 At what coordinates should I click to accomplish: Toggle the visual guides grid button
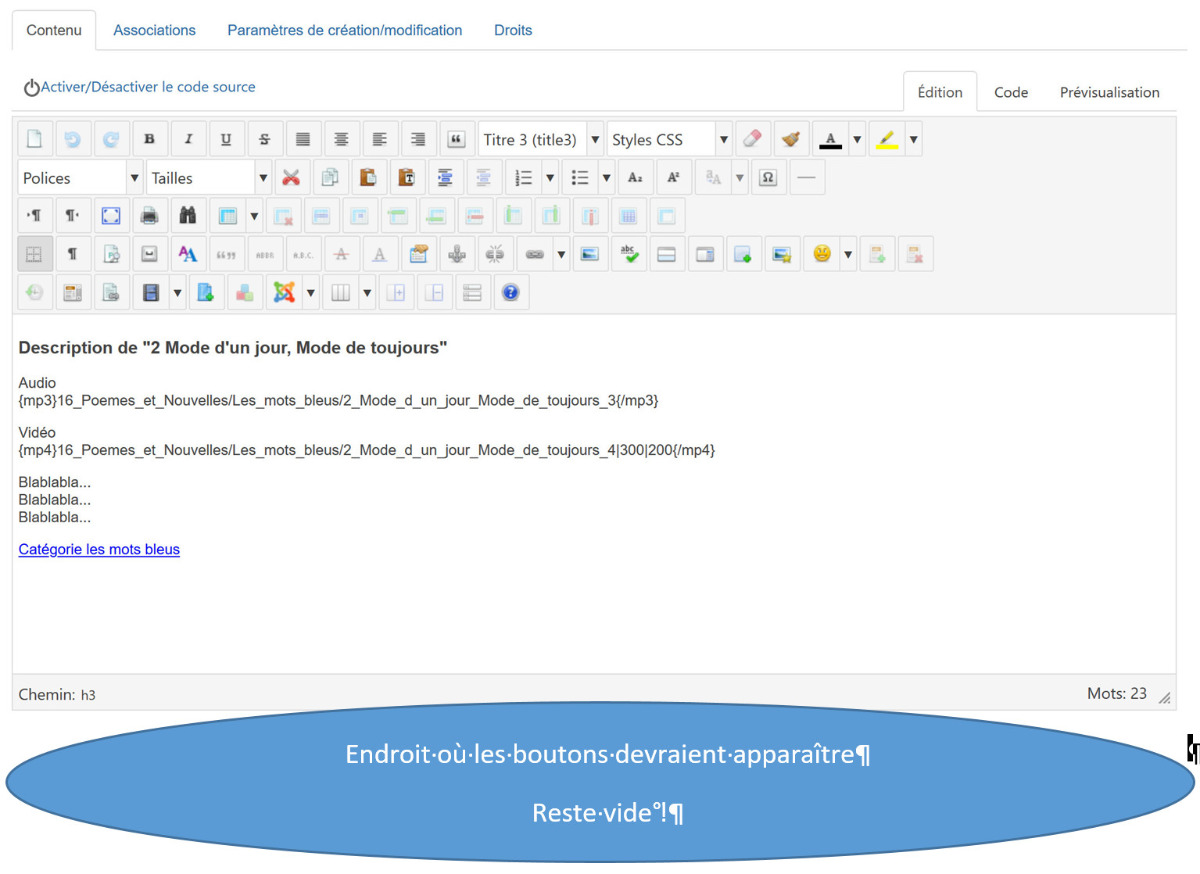[x=34, y=254]
